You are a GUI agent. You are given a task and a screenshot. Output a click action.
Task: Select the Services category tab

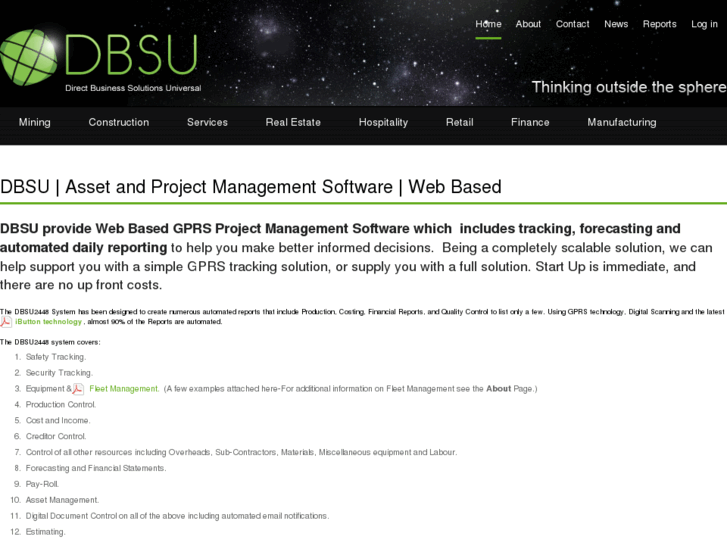[x=207, y=122]
